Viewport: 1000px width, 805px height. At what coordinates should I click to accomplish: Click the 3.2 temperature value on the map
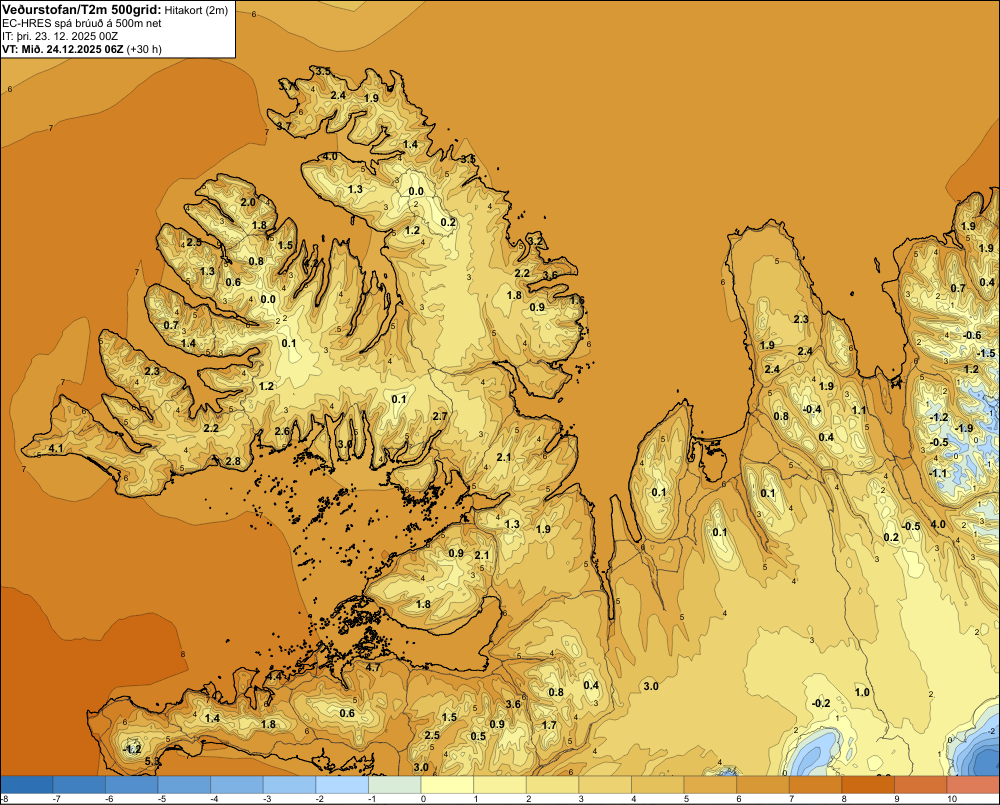pos(537,241)
